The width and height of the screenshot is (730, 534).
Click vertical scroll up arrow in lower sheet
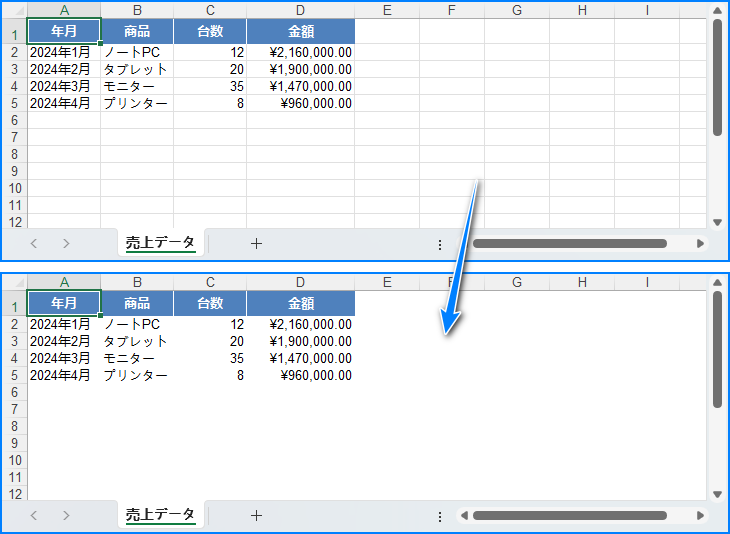pyautogui.click(x=717, y=282)
